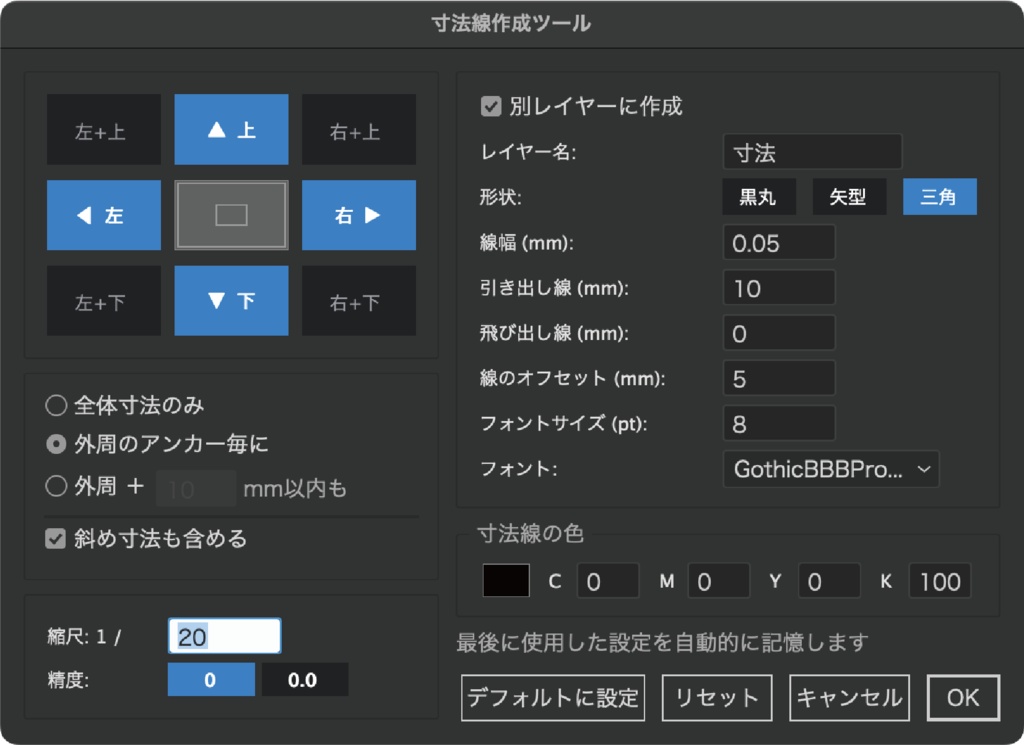
Task: Click the center rectangle object icon
Action: [x=231, y=215]
